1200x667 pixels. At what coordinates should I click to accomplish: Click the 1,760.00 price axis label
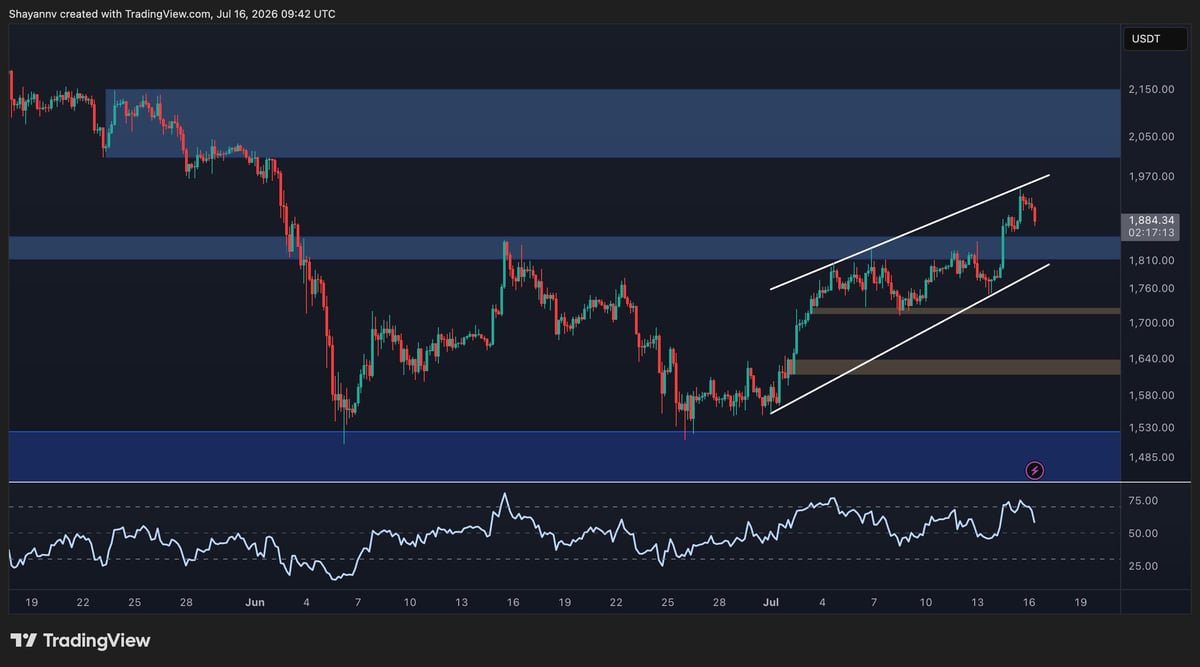click(x=1151, y=289)
